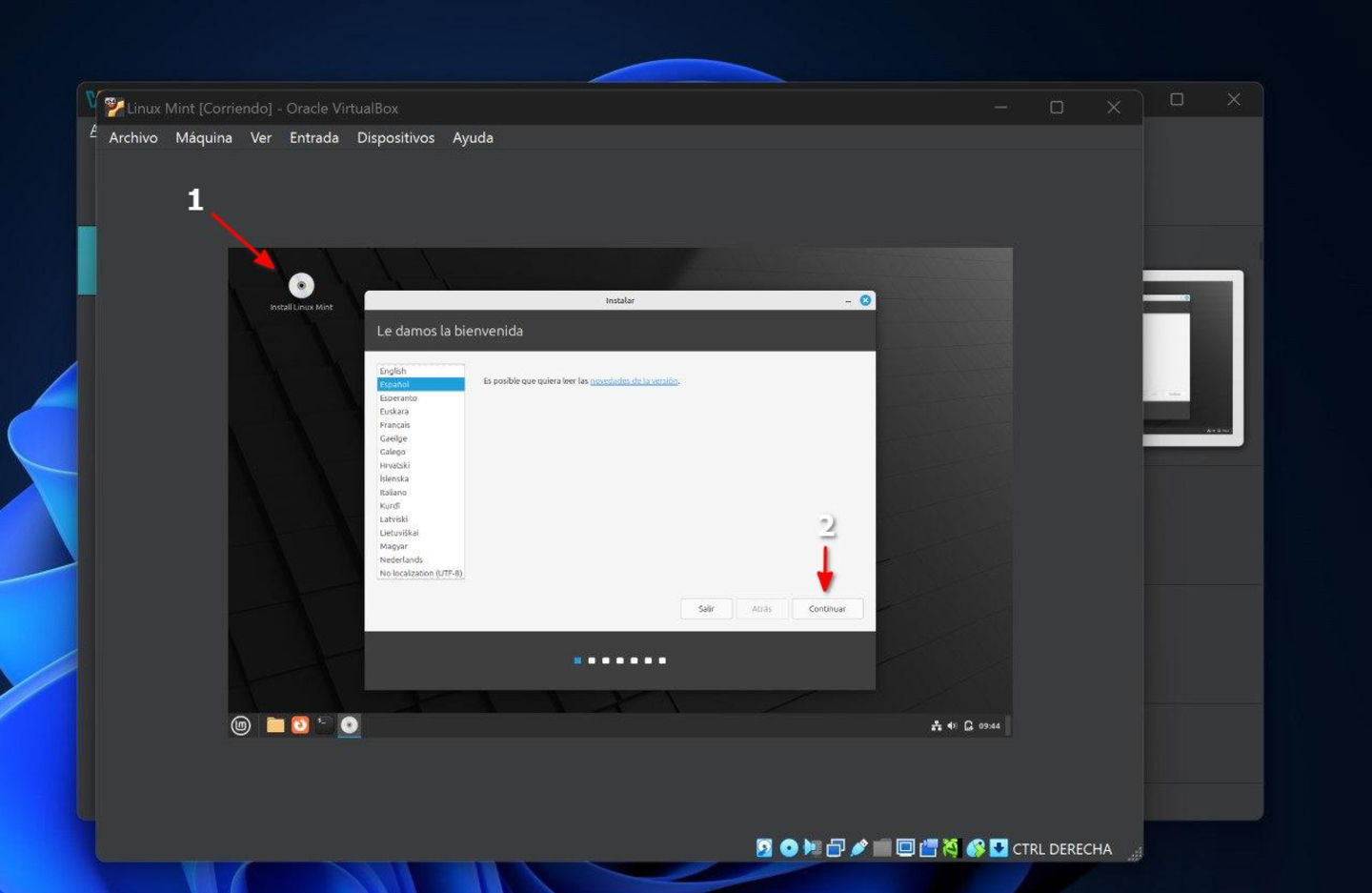The height and width of the screenshot is (893, 1372).
Task: Select English in the language list
Action: pyautogui.click(x=421, y=371)
